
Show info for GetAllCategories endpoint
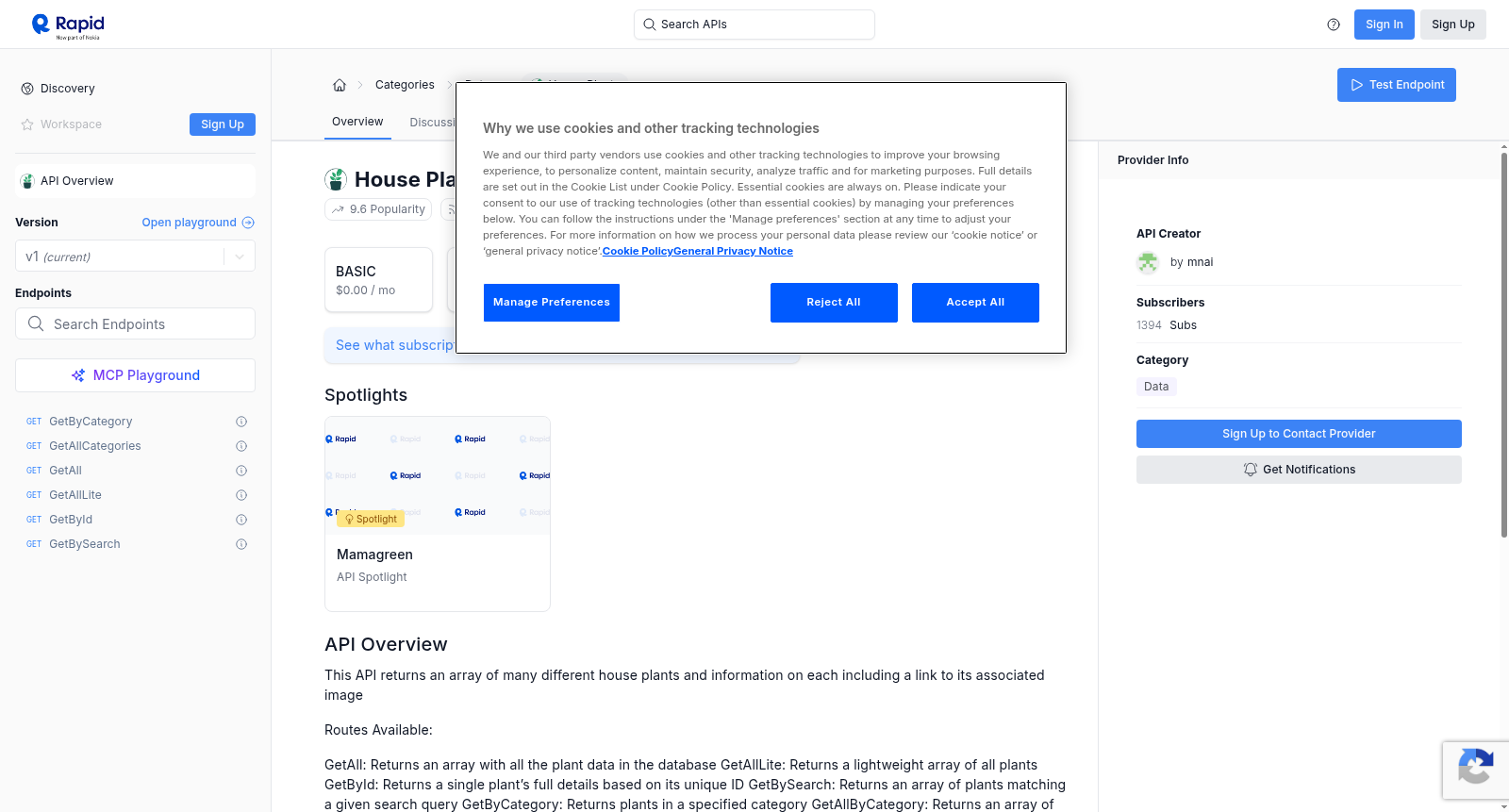(241, 446)
